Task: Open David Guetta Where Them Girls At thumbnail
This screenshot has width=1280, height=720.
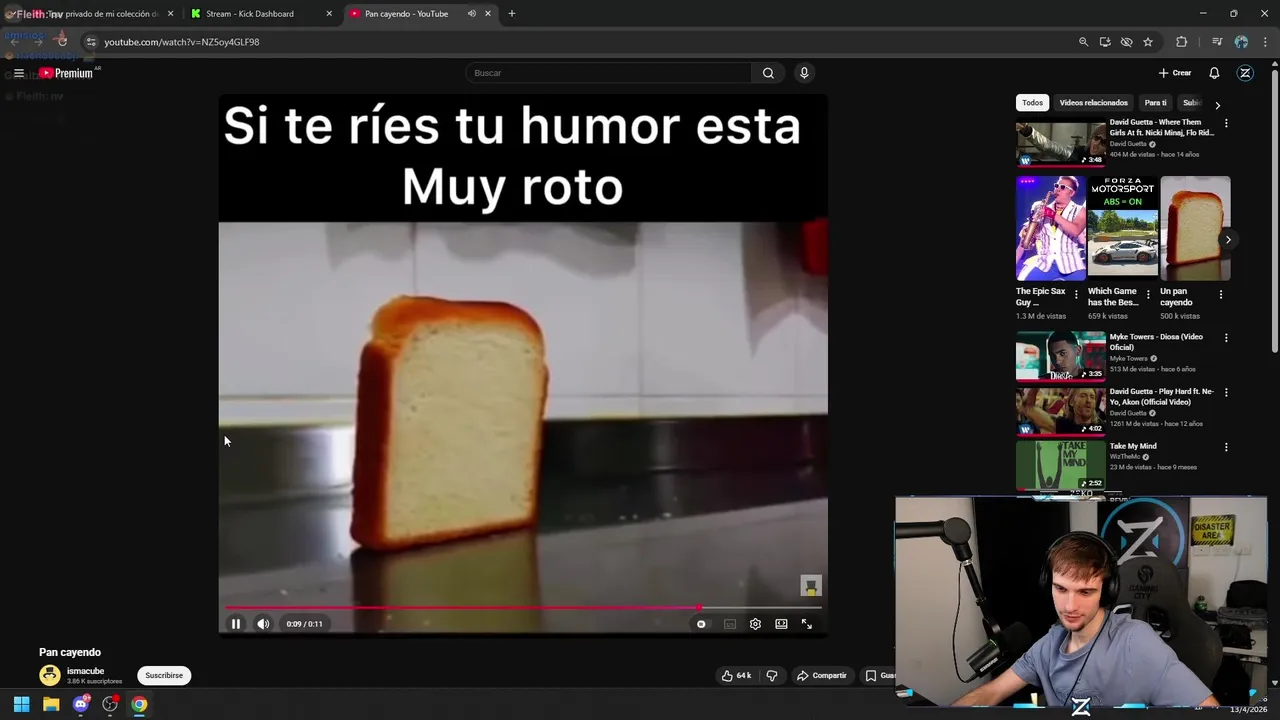Action: tap(1061, 144)
